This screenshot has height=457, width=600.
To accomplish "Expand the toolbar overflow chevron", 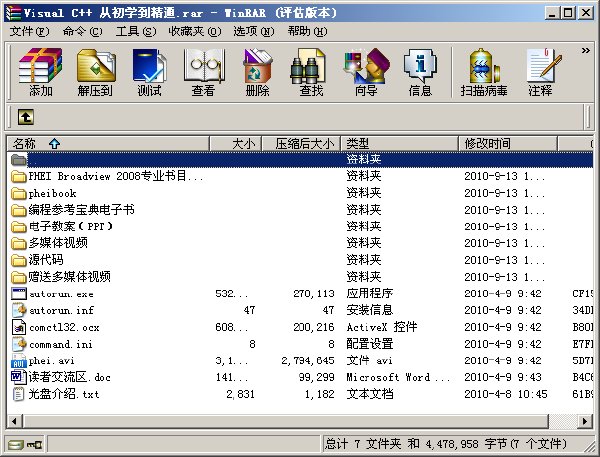I will pyautogui.click(x=585, y=51).
